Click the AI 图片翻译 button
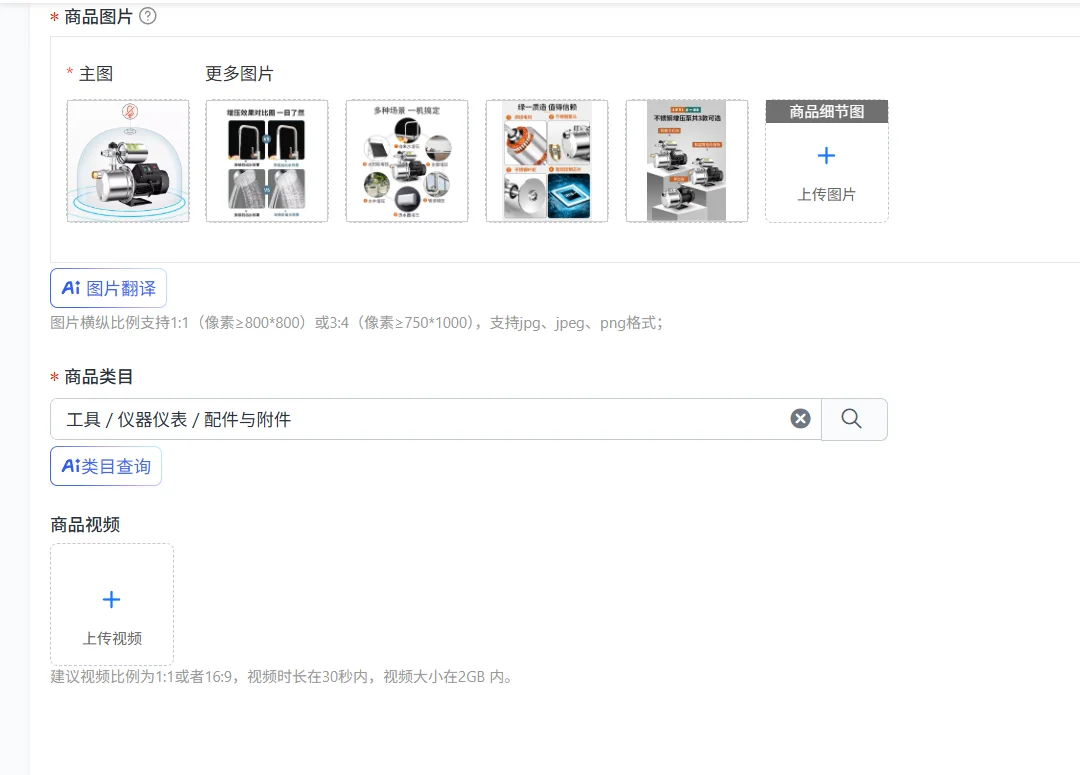The image size is (1080, 775). click(108, 288)
